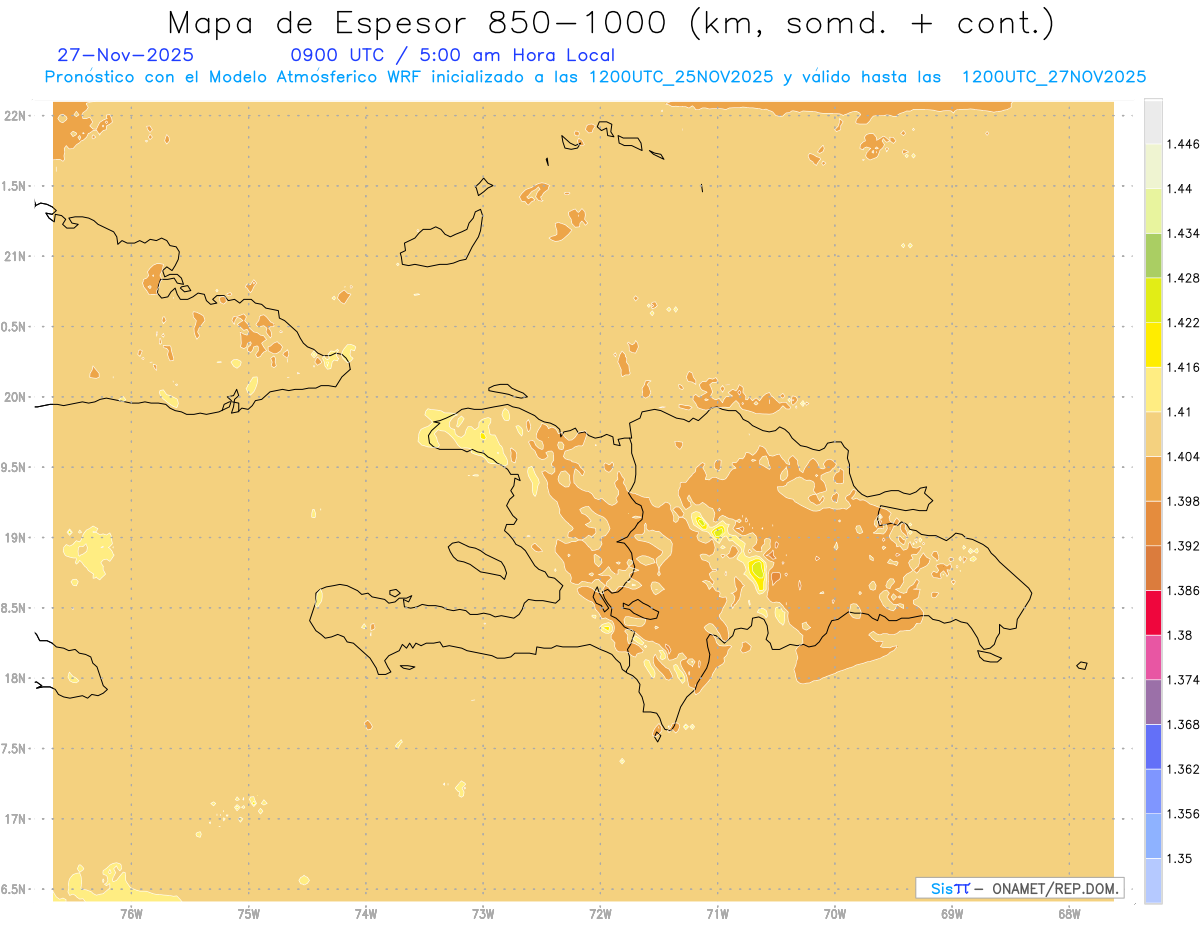Click the '72W' longitude label

(x=601, y=914)
